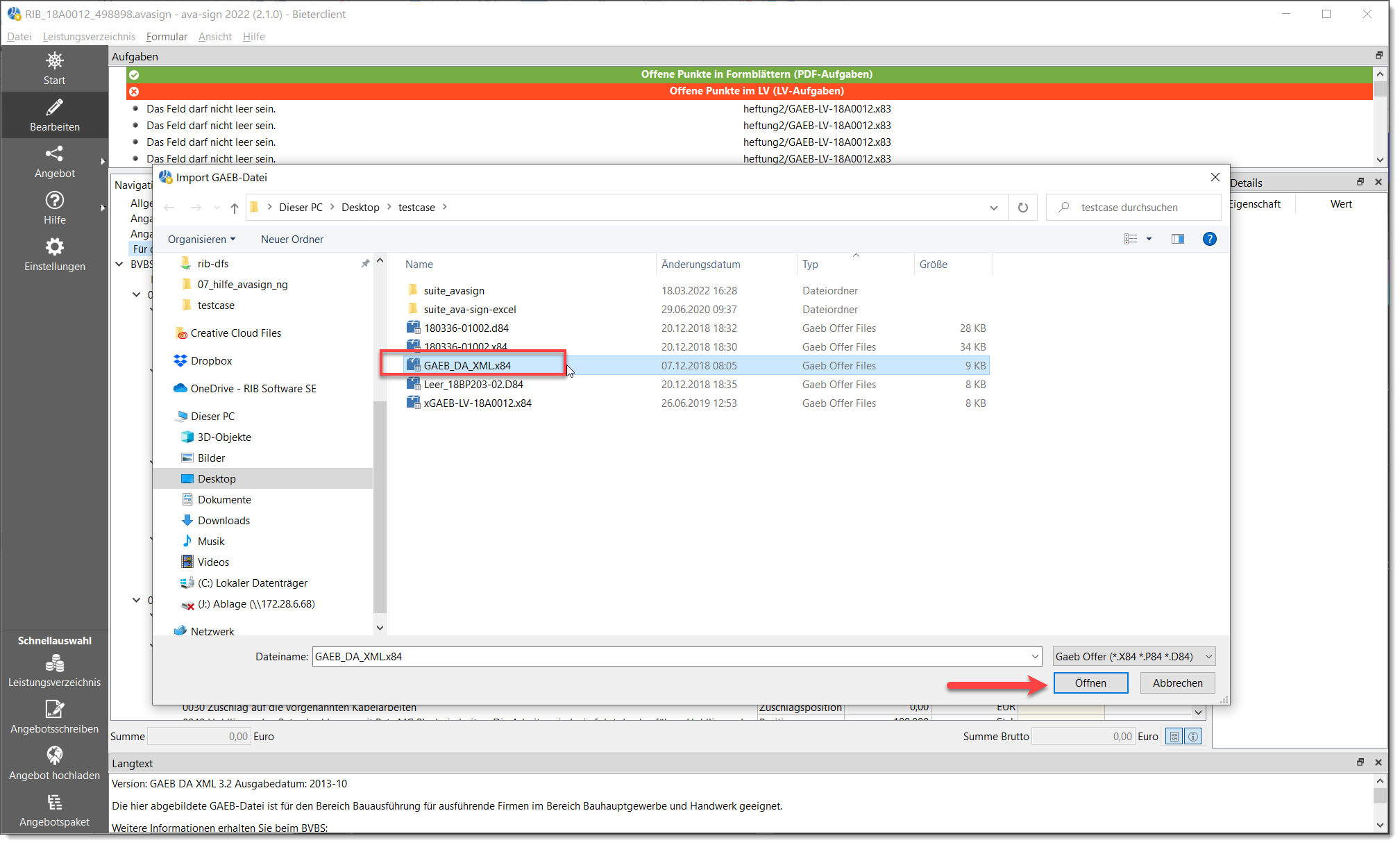Toggle the preview pane button

[x=1177, y=239]
